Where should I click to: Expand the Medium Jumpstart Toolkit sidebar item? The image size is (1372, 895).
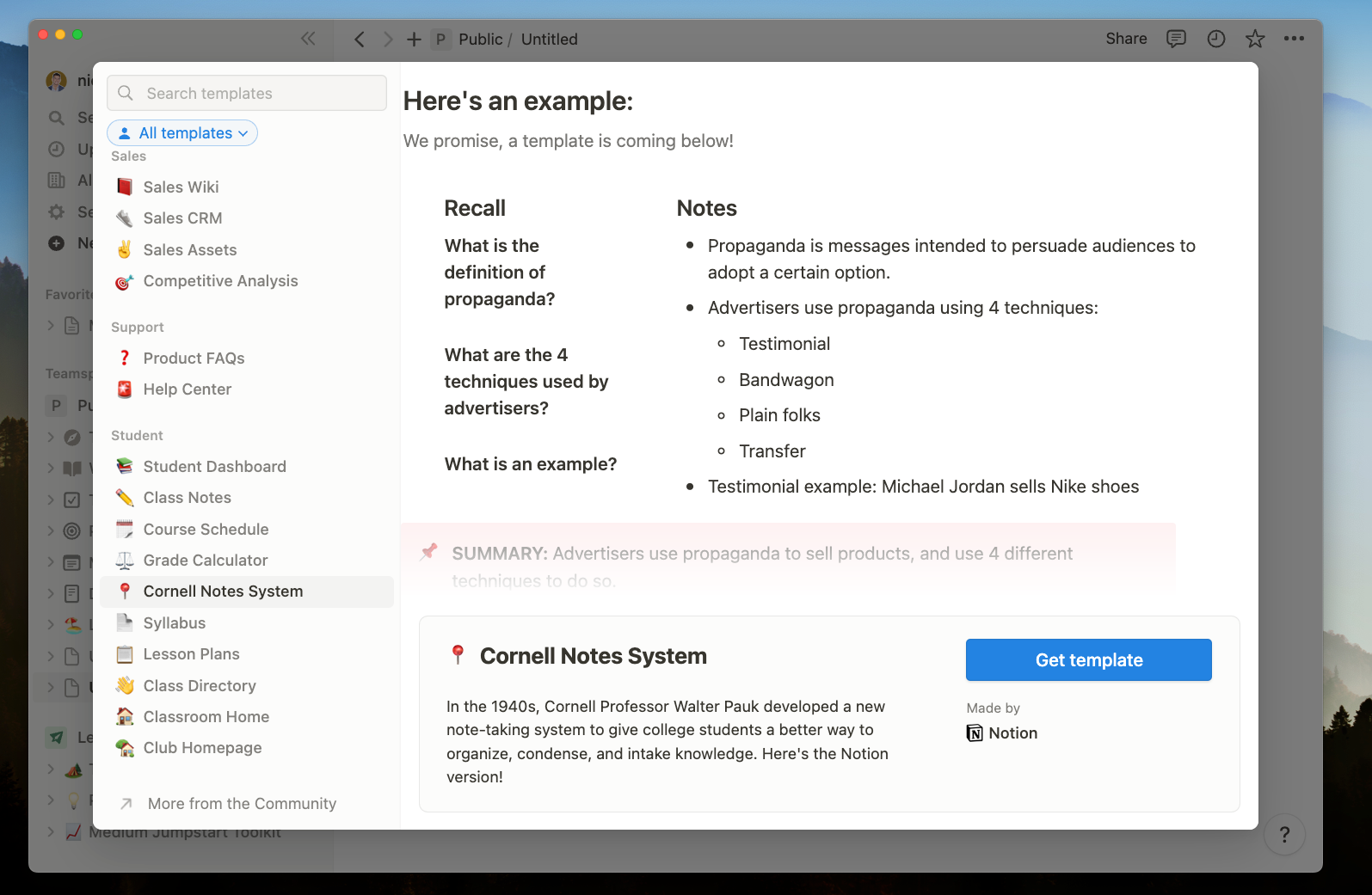[51, 831]
